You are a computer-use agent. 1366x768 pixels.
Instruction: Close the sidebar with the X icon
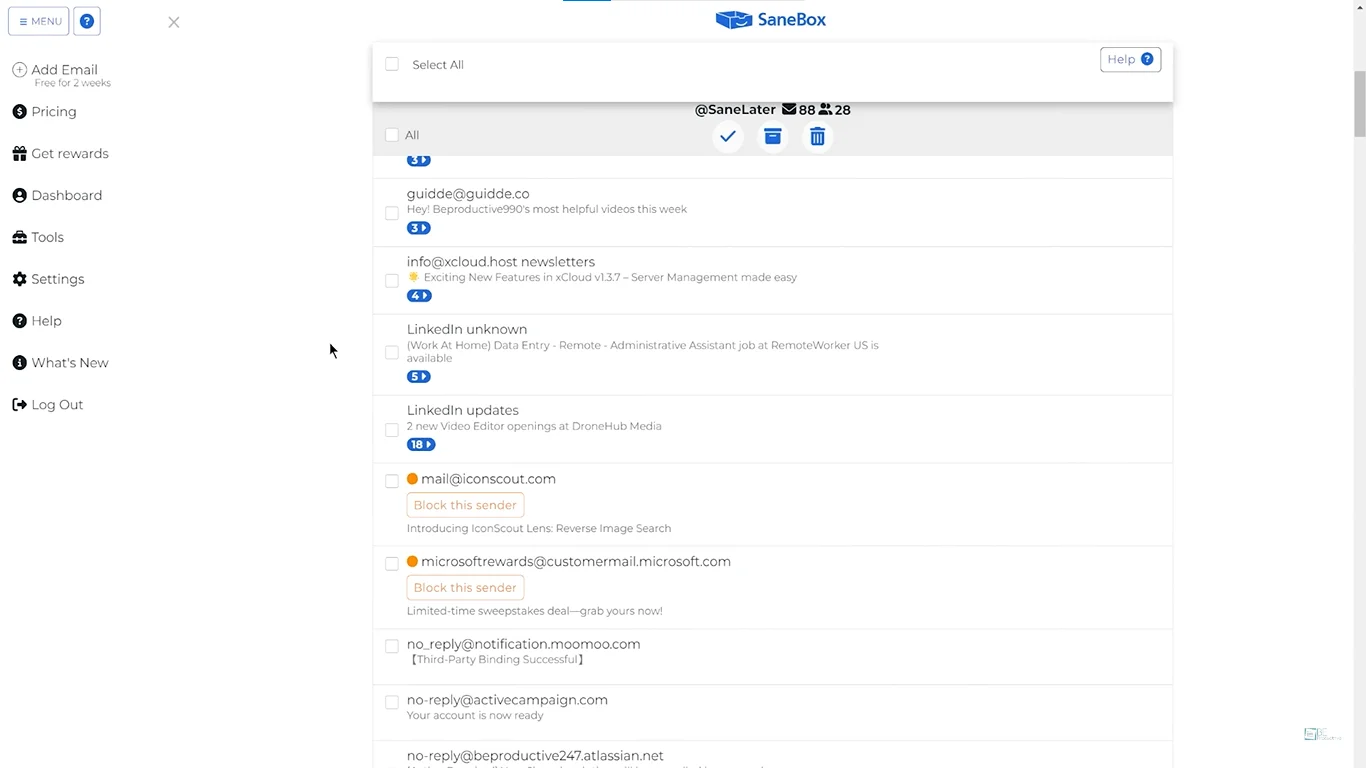click(174, 22)
